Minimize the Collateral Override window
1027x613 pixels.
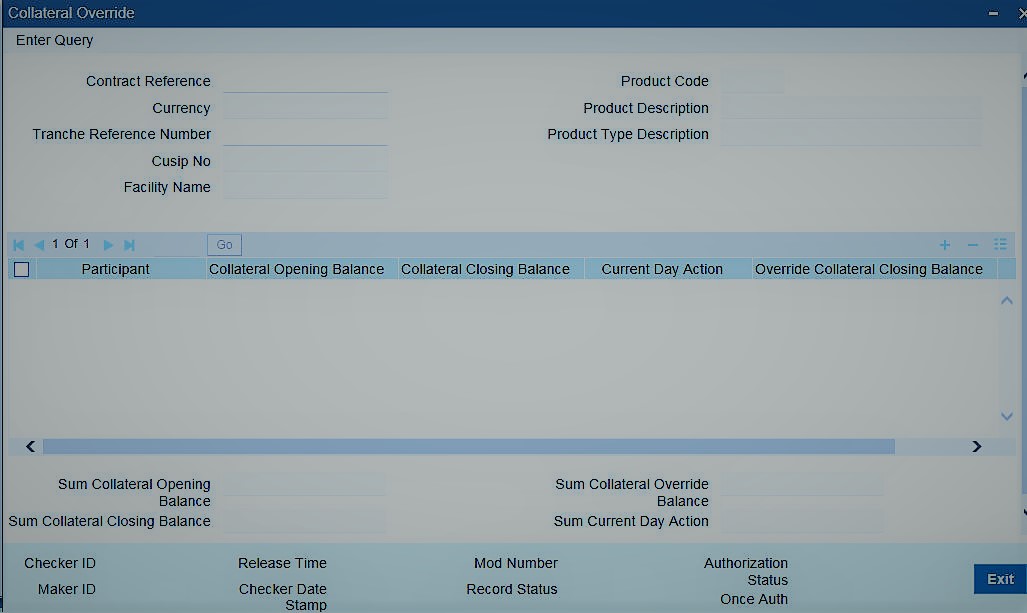994,13
